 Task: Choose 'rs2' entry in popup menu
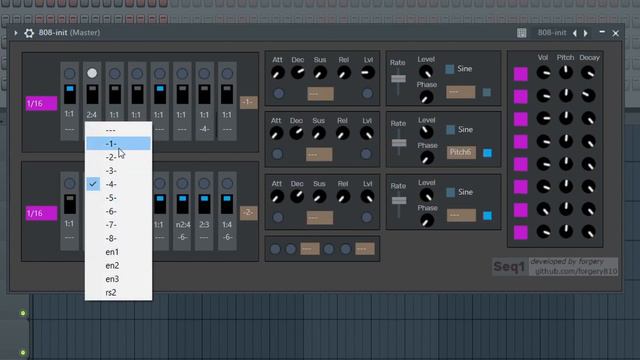118,292
